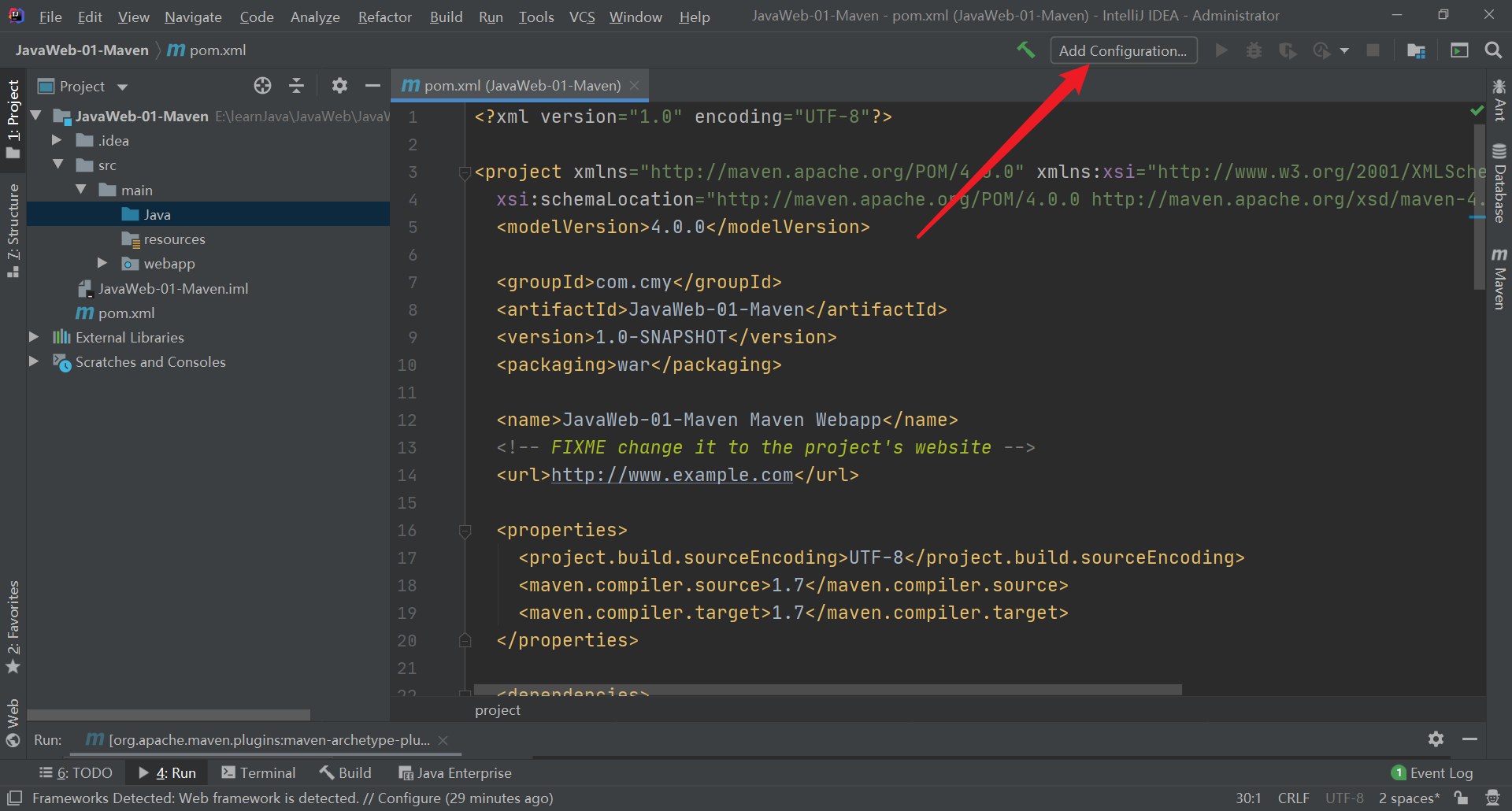Click the 30:1 line column indicator
This screenshot has width=1512, height=811.
[x=1247, y=798]
